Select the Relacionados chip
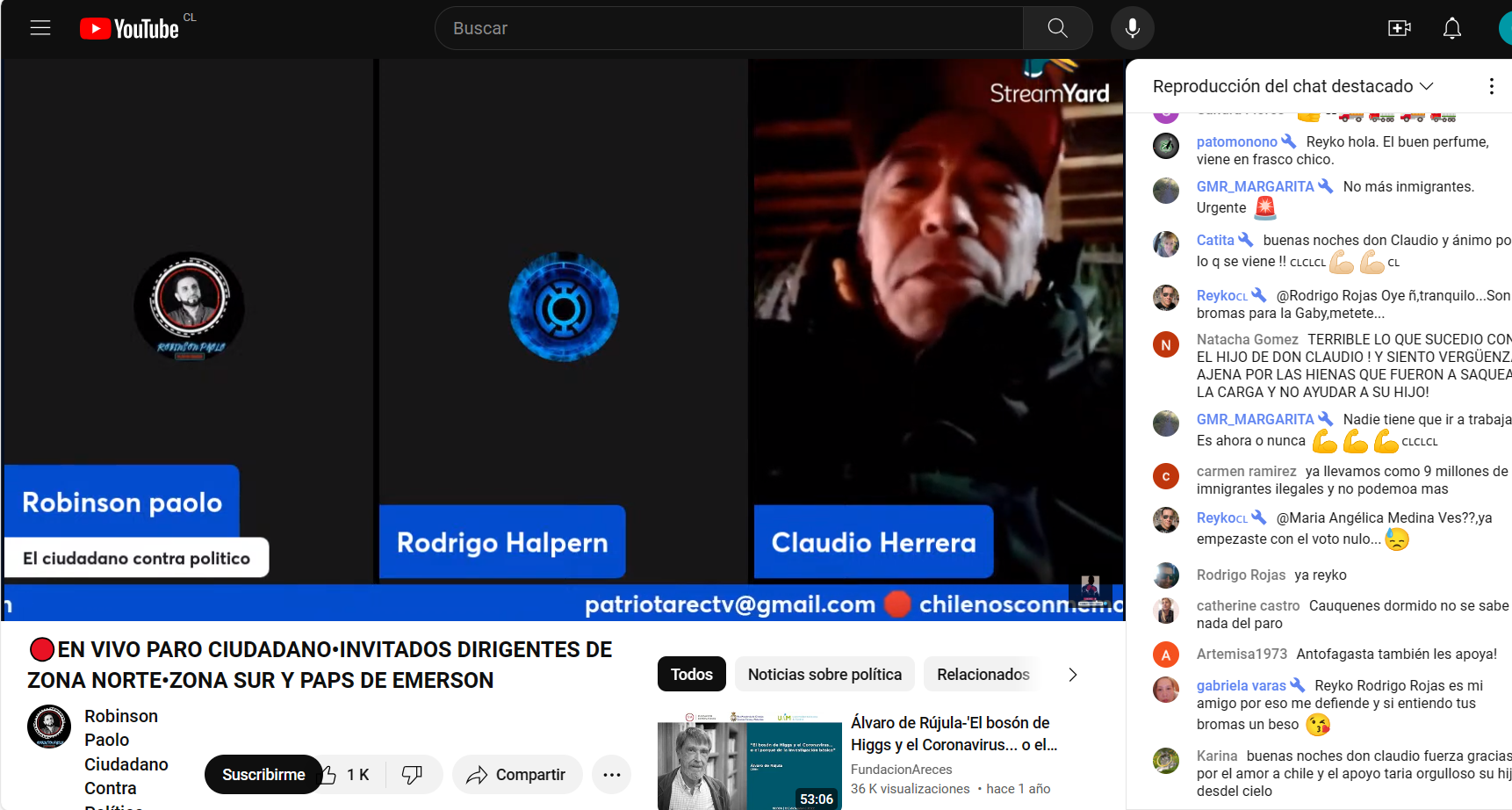The image size is (1512, 810). 983,674
